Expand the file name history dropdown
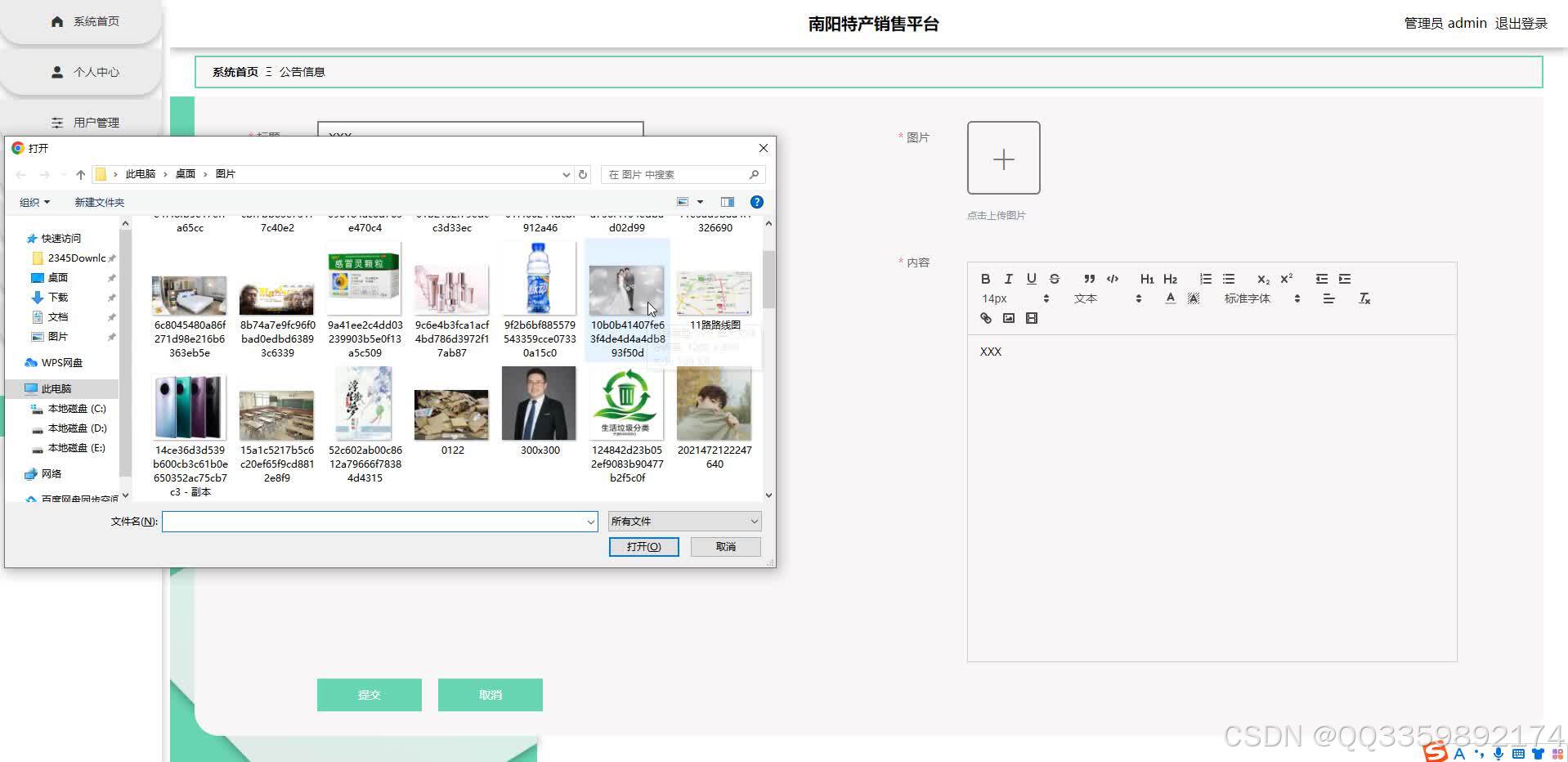Screen dimensions: 1568x762 click(x=590, y=522)
